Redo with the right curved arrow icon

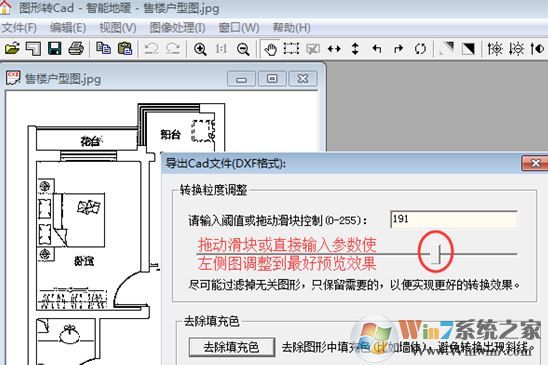[173, 48]
